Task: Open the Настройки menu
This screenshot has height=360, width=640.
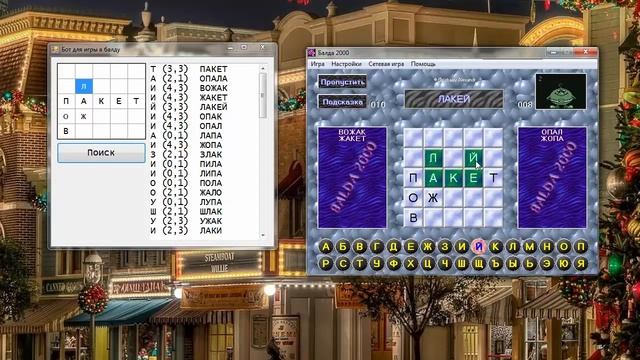Action: 347,64
